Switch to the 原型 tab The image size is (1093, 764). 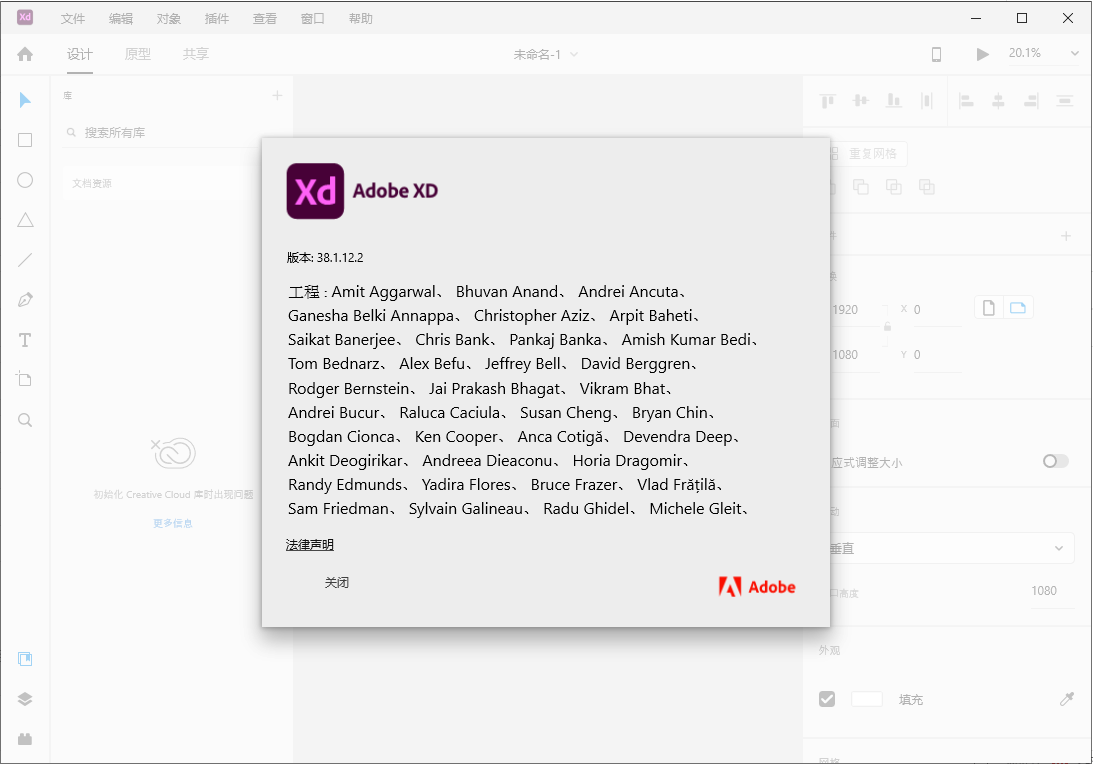138,54
